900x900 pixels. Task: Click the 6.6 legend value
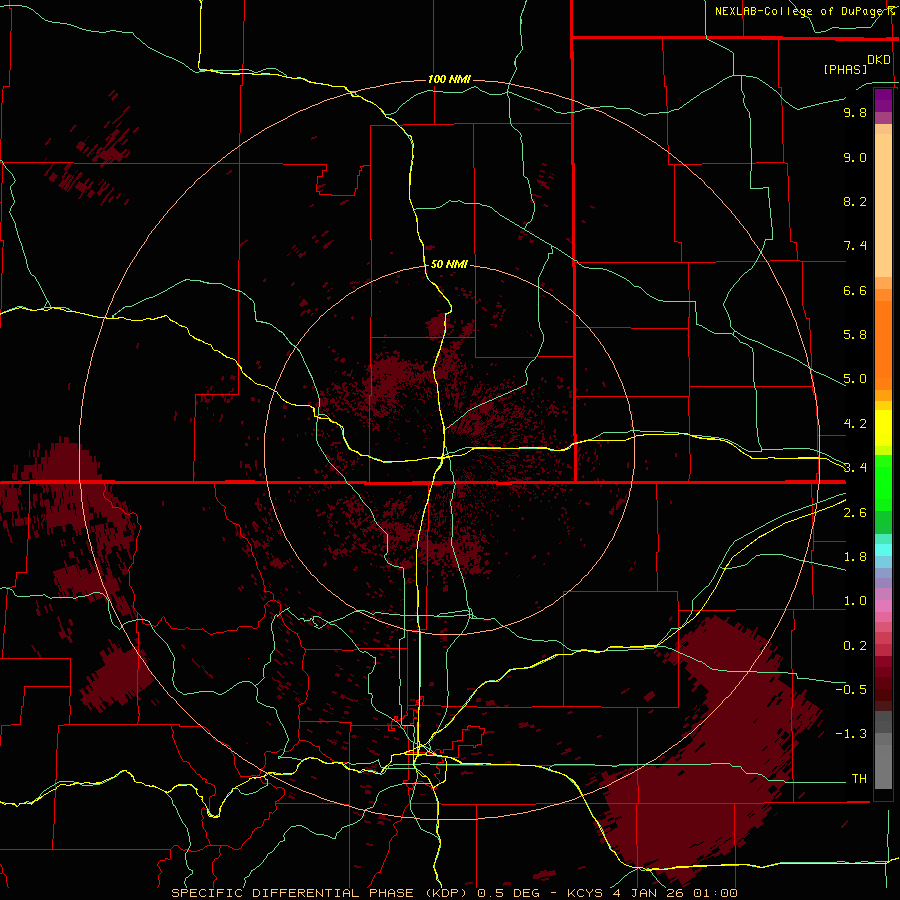855,290
